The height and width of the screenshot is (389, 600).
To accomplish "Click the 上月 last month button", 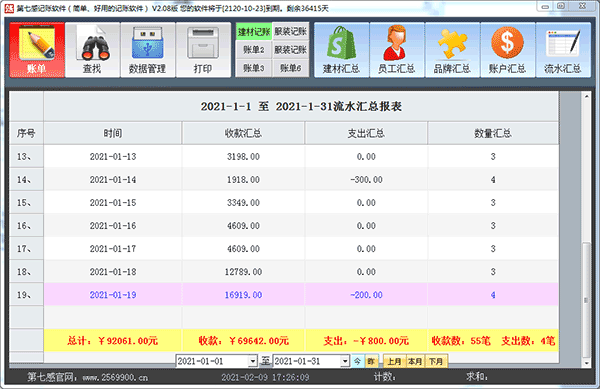I will point(394,361).
